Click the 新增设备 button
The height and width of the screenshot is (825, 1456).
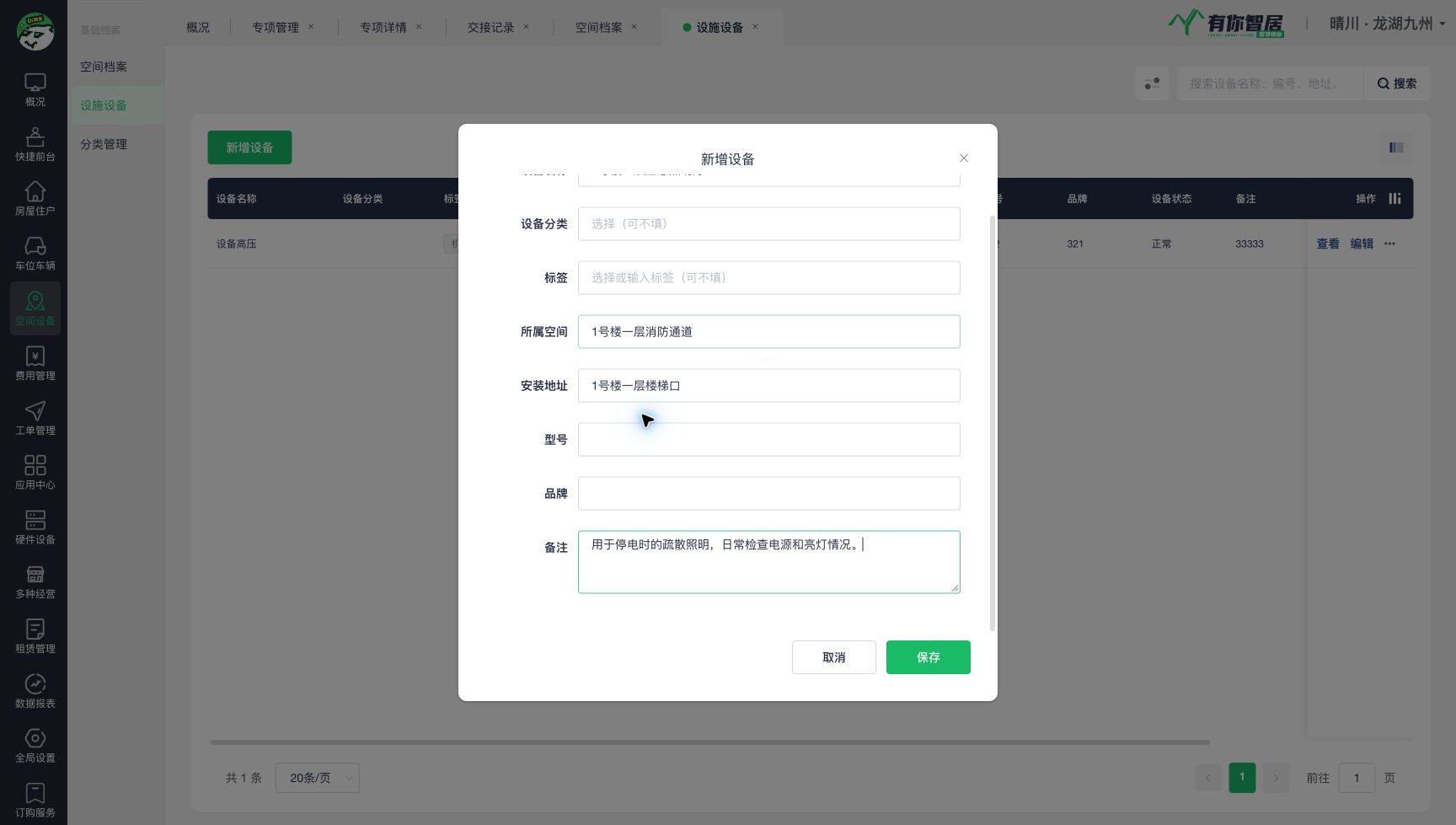249,147
